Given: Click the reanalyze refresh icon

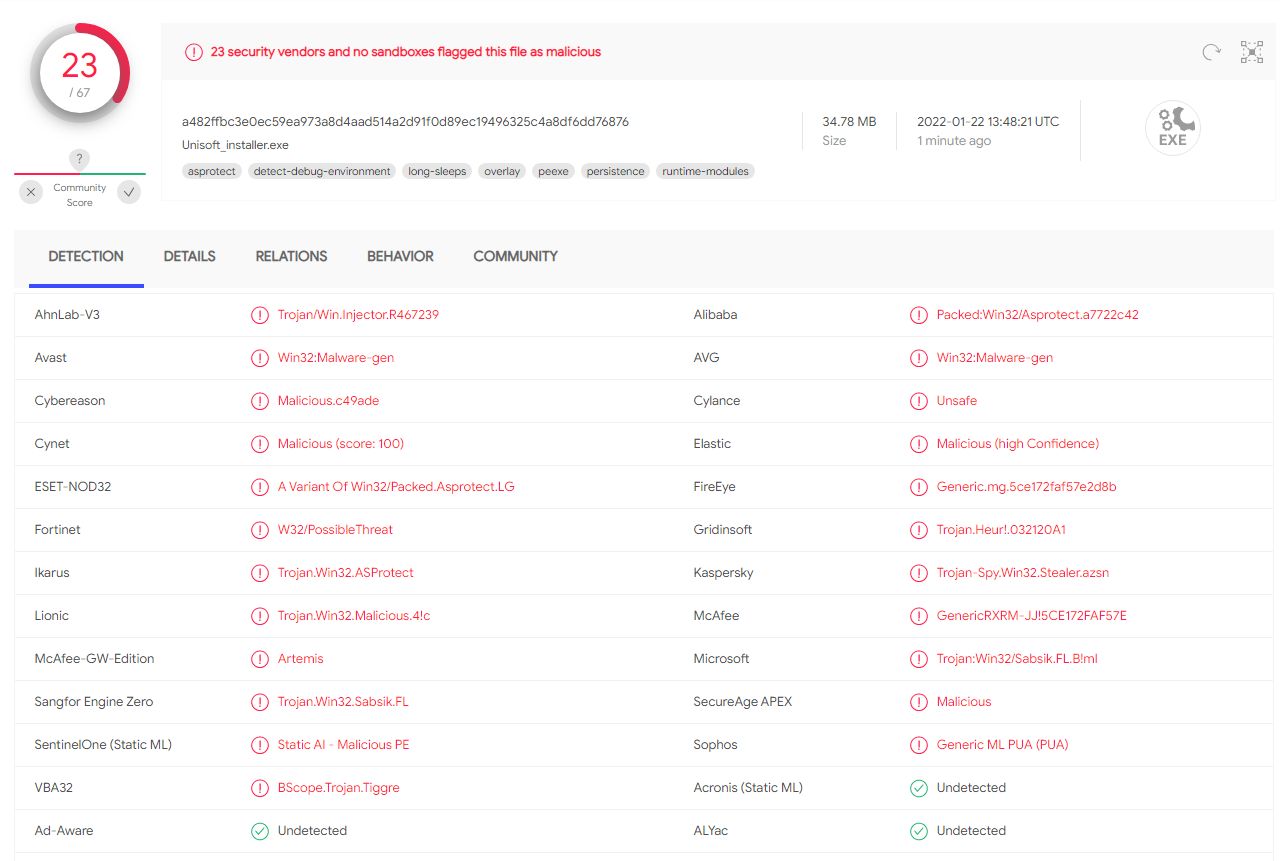Looking at the screenshot, I should click(1211, 53).
